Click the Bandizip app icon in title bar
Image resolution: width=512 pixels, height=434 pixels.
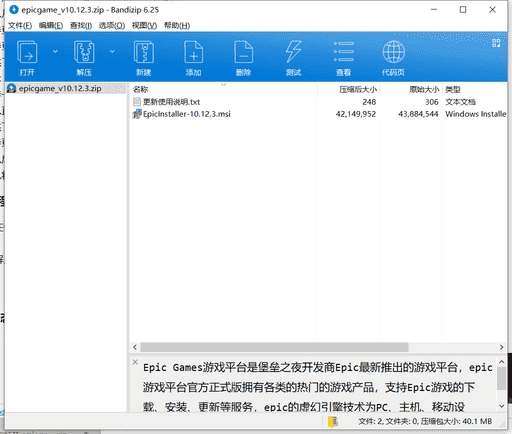point(14,10)
